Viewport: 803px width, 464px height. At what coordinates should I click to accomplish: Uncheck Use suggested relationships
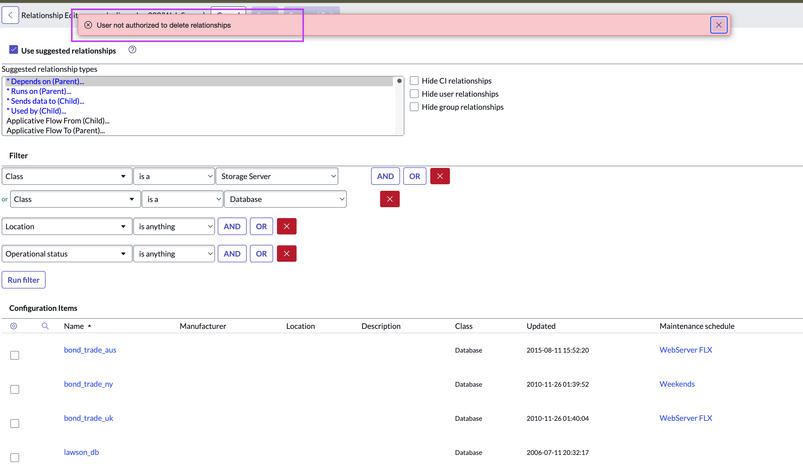tap(14, 50)
